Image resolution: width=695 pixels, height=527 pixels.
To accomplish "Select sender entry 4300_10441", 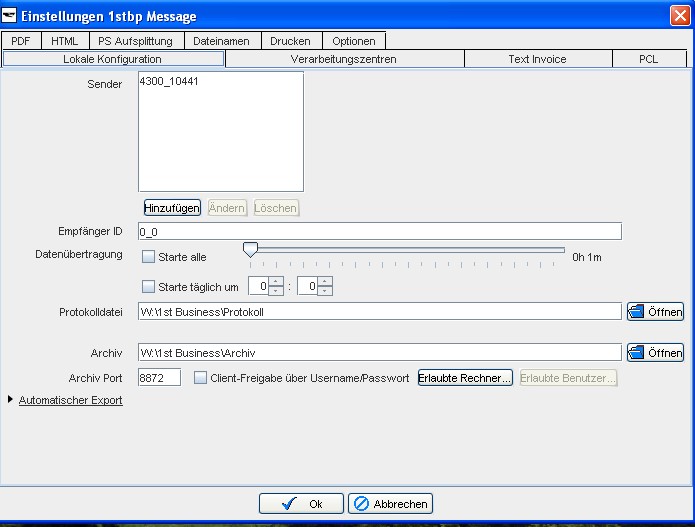I will click(169, 81).
